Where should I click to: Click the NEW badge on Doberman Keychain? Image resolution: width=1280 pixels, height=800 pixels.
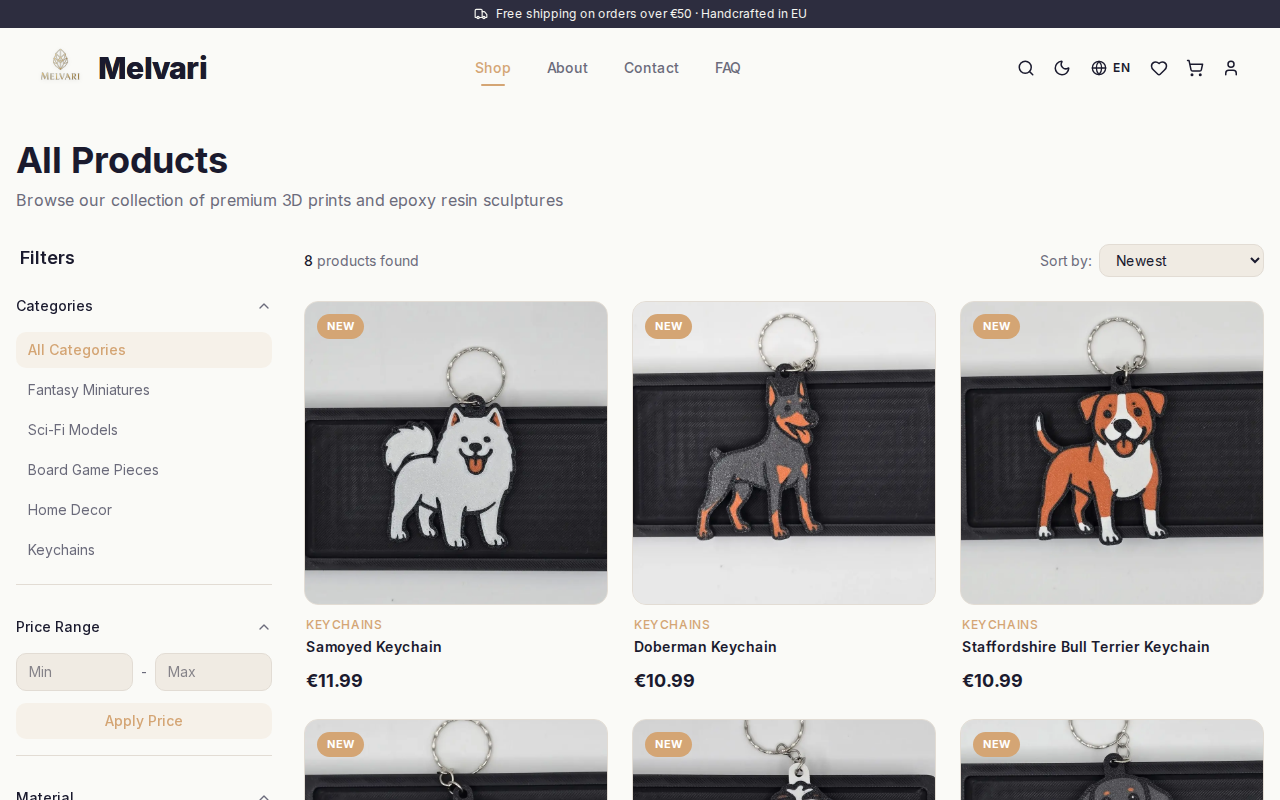[x=668, y=326]
